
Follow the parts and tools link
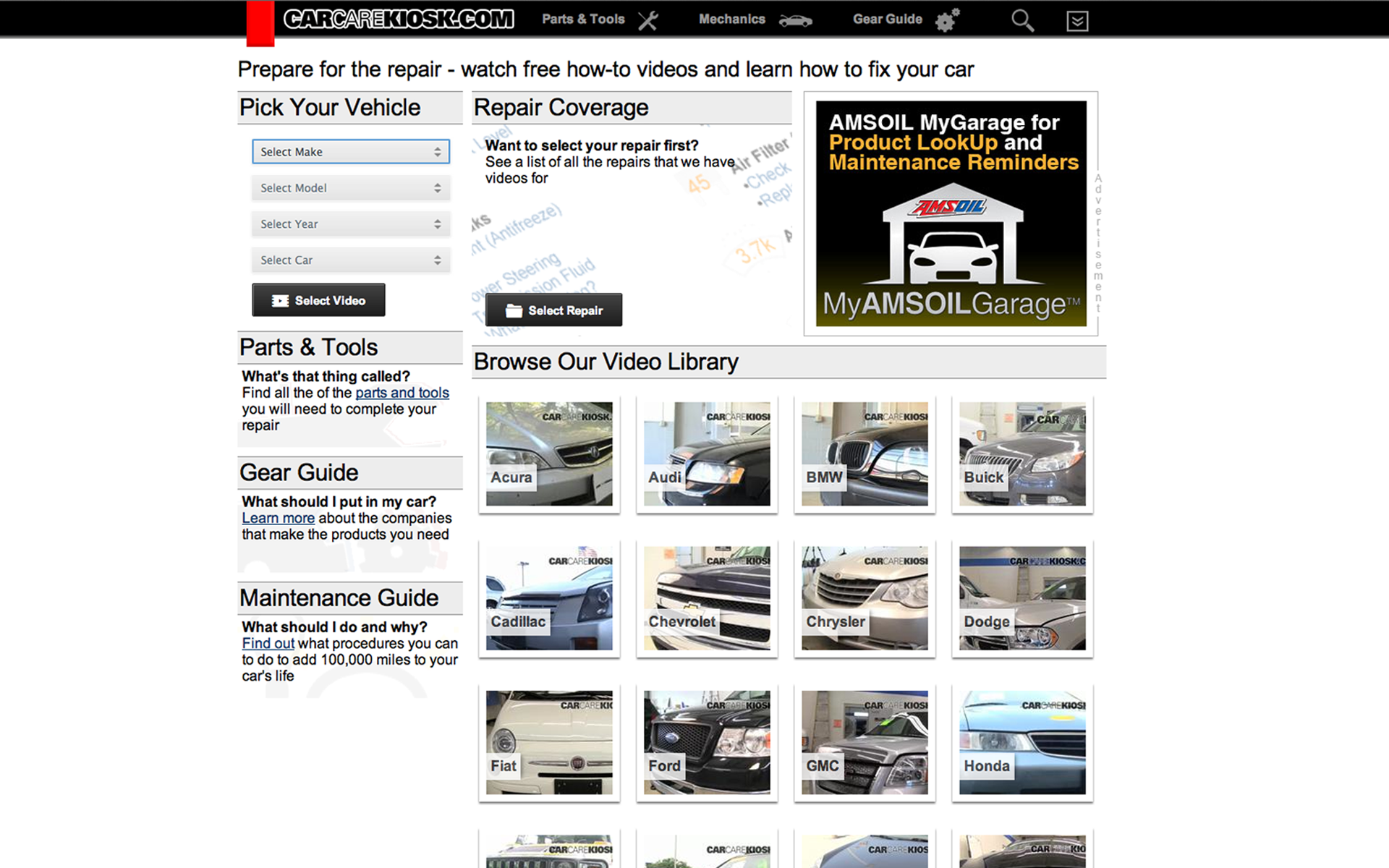(402, 393)
